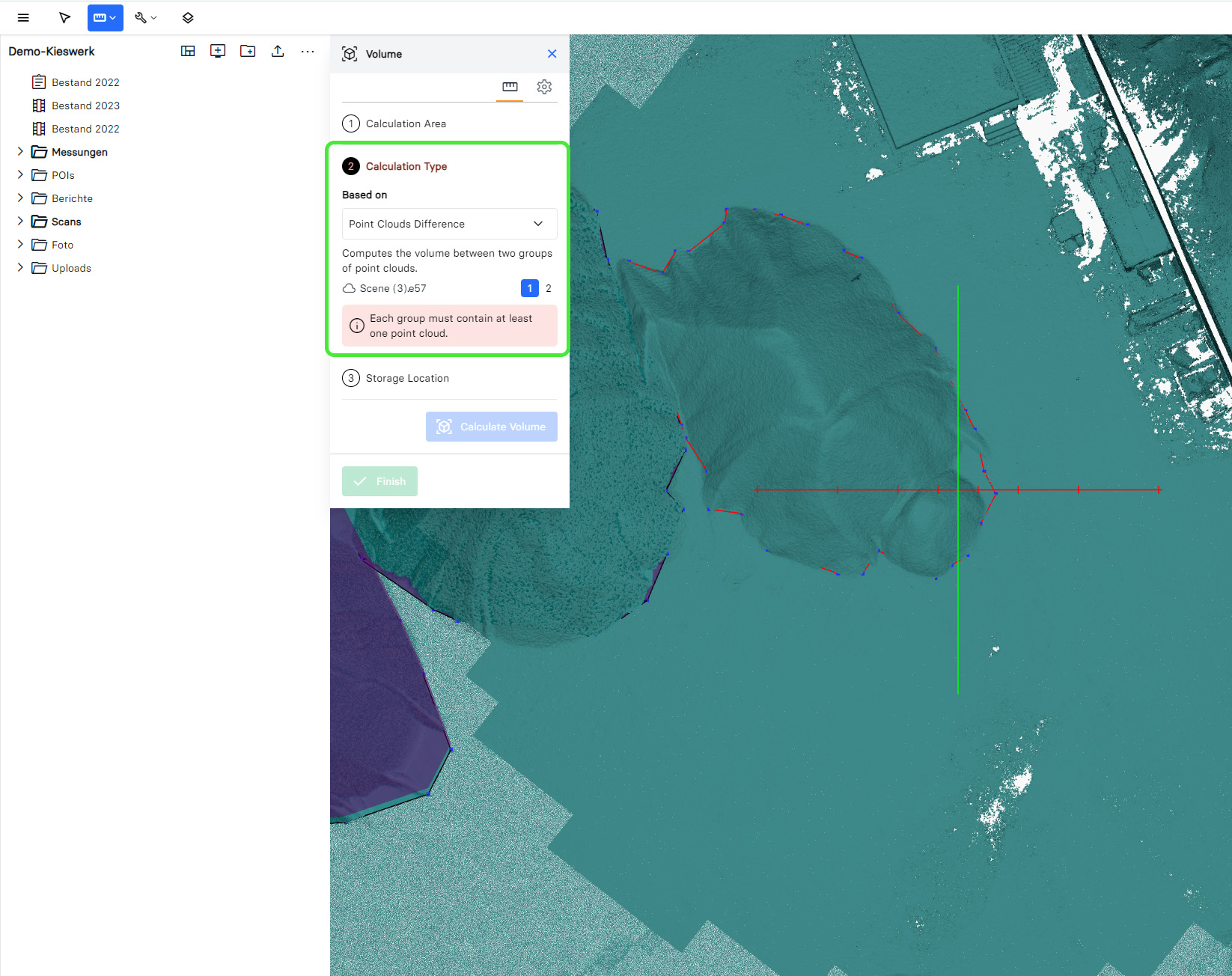This screenshot has width=1232, height=976.
Task: Open the Storage Location step
Action: click(407, 378)
